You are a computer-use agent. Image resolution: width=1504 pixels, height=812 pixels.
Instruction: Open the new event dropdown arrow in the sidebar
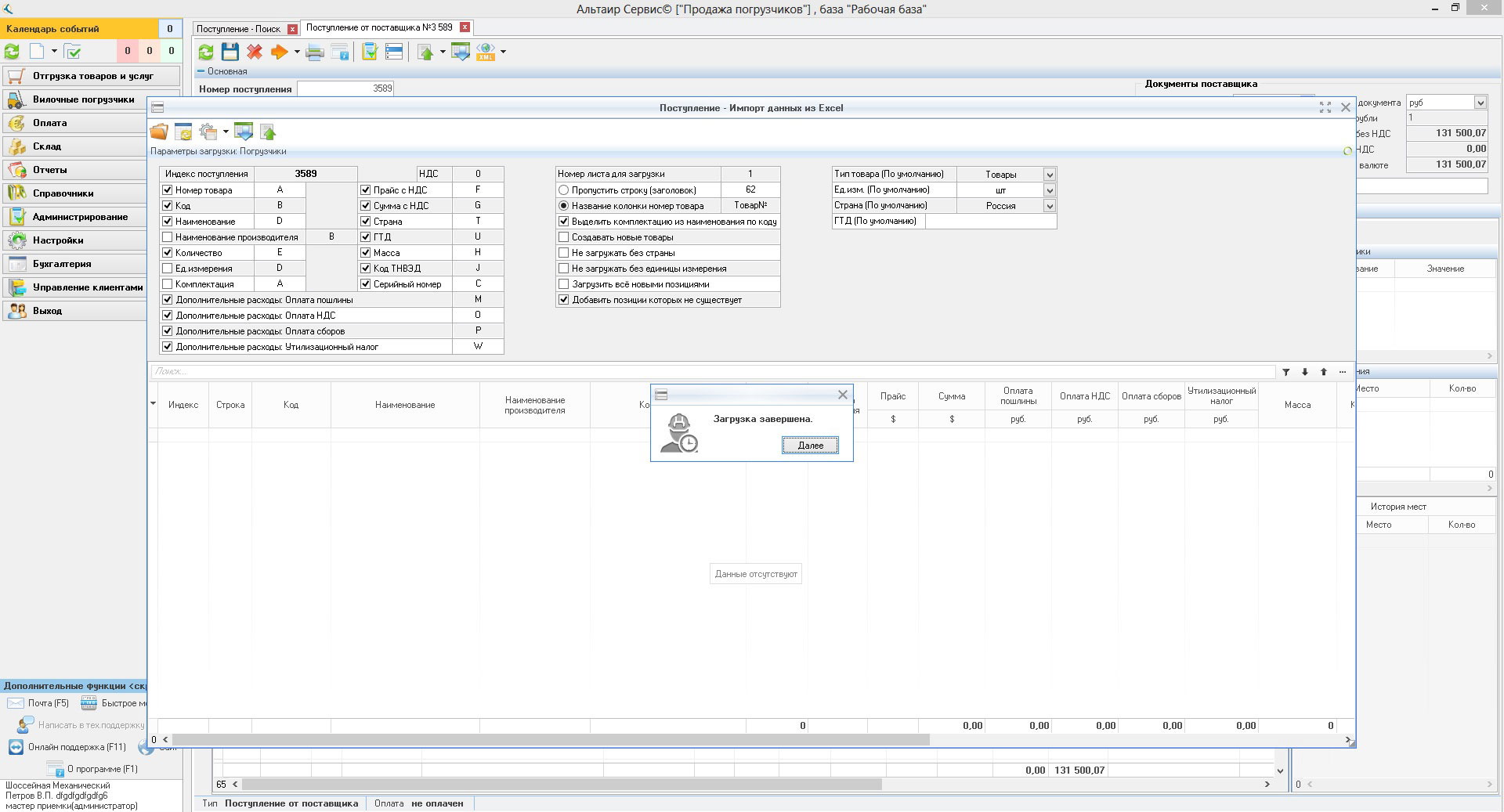(54, 52)
